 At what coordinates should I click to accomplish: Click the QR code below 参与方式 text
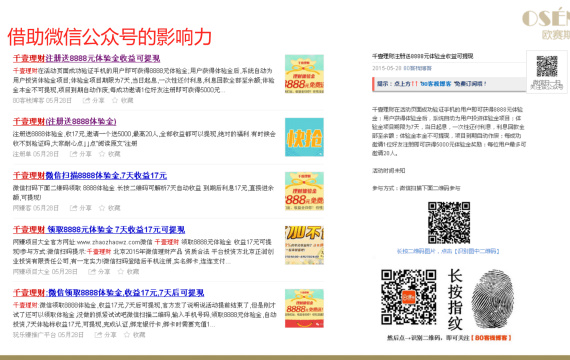449,223
